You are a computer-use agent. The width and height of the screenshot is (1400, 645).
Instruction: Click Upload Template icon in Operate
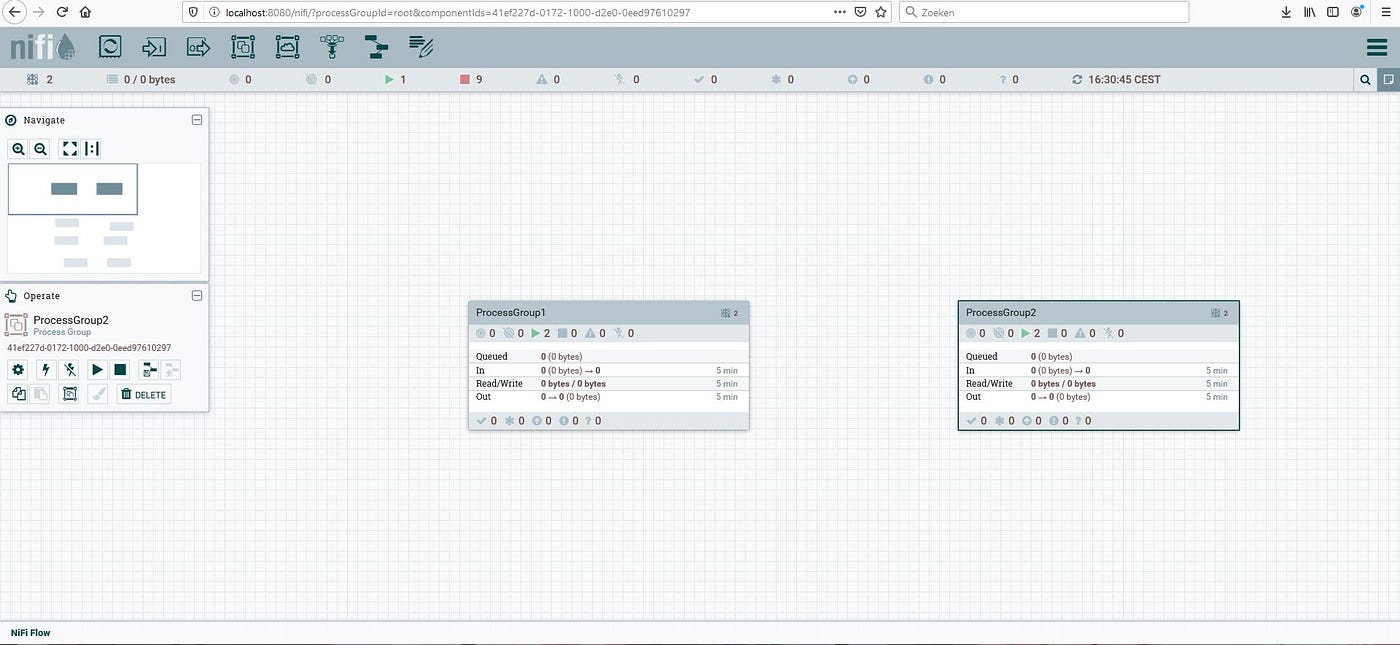[170, 370]
